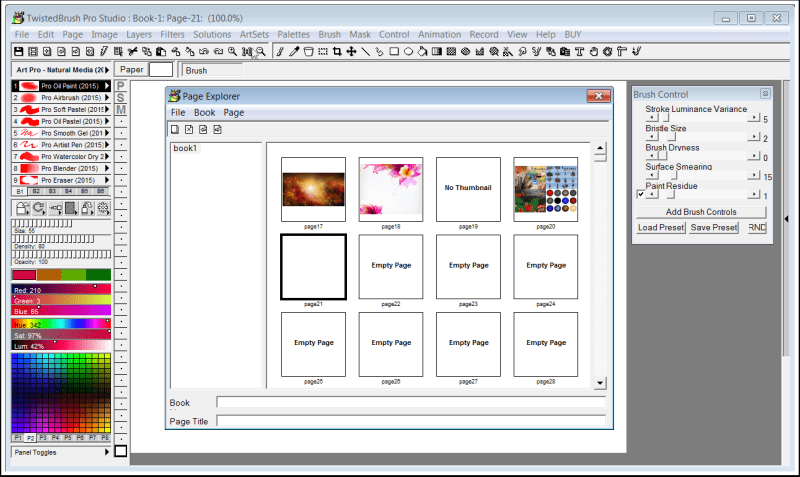Select the Rectangle shape tool

(x=394, y=52)
